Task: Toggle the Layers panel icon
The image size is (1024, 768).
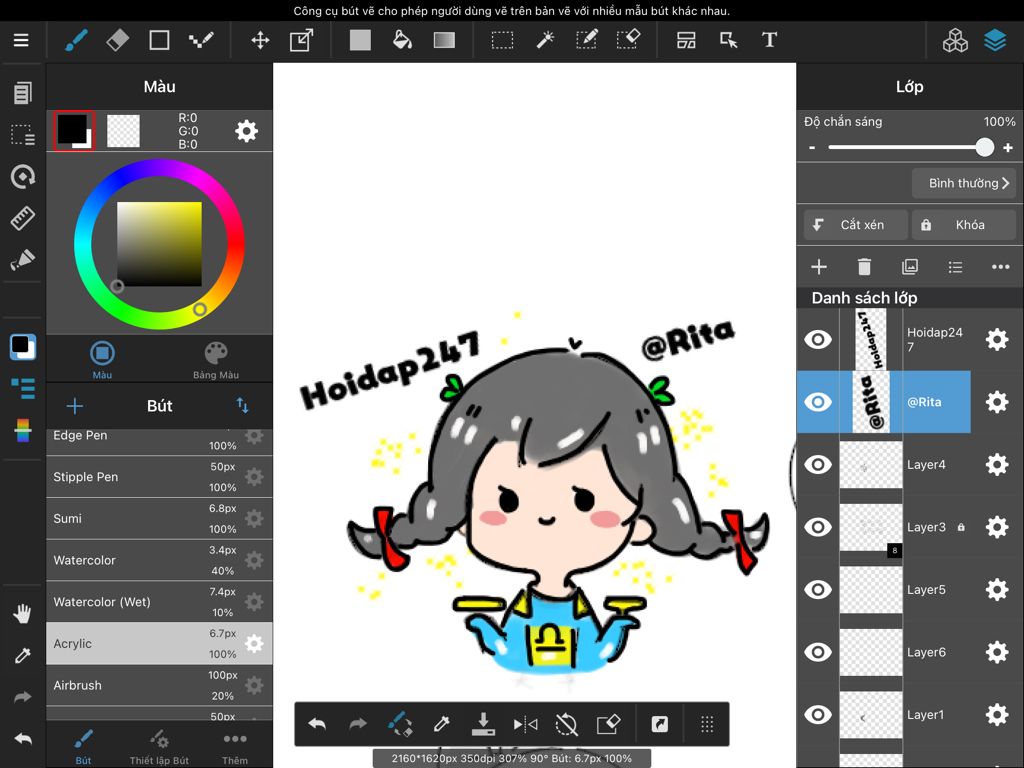Action: click(995, 40)
